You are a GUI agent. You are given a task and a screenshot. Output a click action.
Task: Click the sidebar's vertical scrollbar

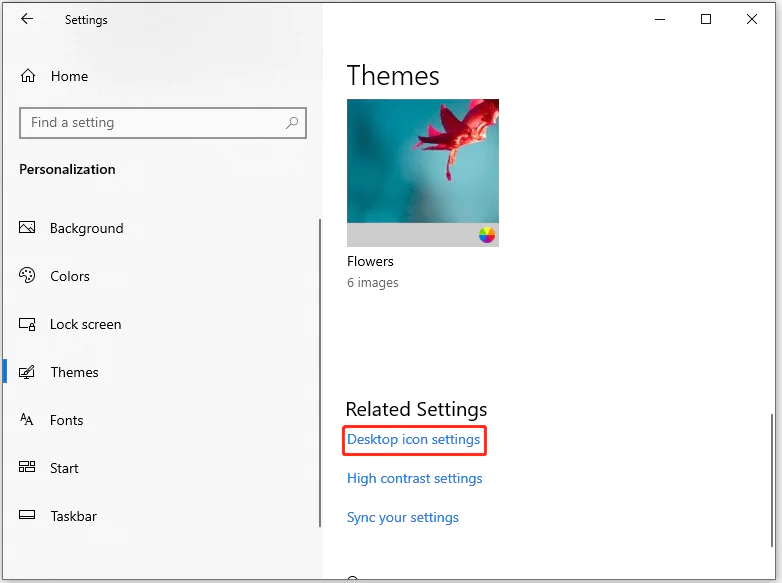(x=320, y=370)
